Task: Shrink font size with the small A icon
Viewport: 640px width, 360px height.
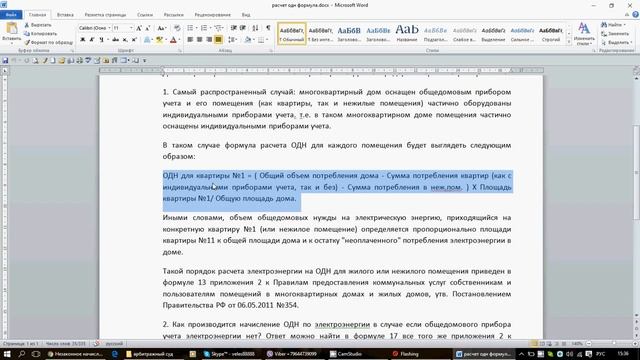Action: coord(147,28)
